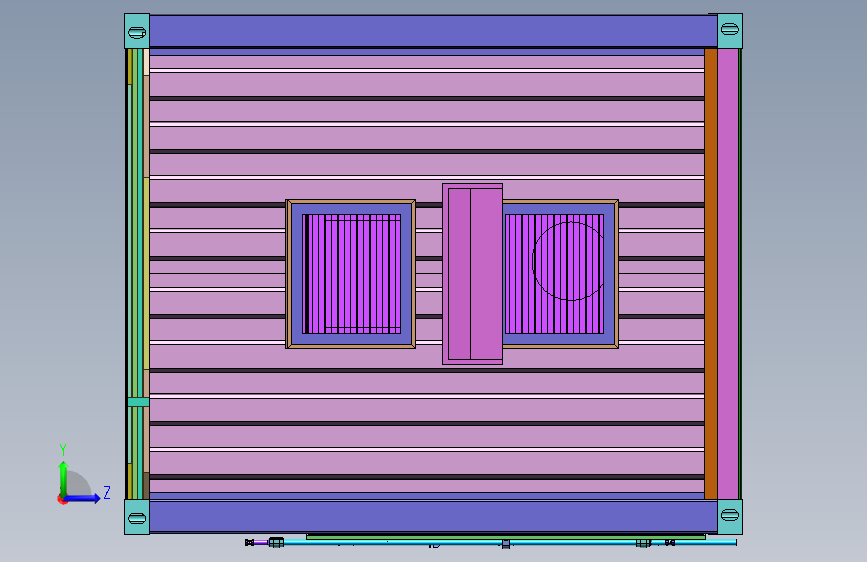Select the small teal bracket on left edge

138,402
